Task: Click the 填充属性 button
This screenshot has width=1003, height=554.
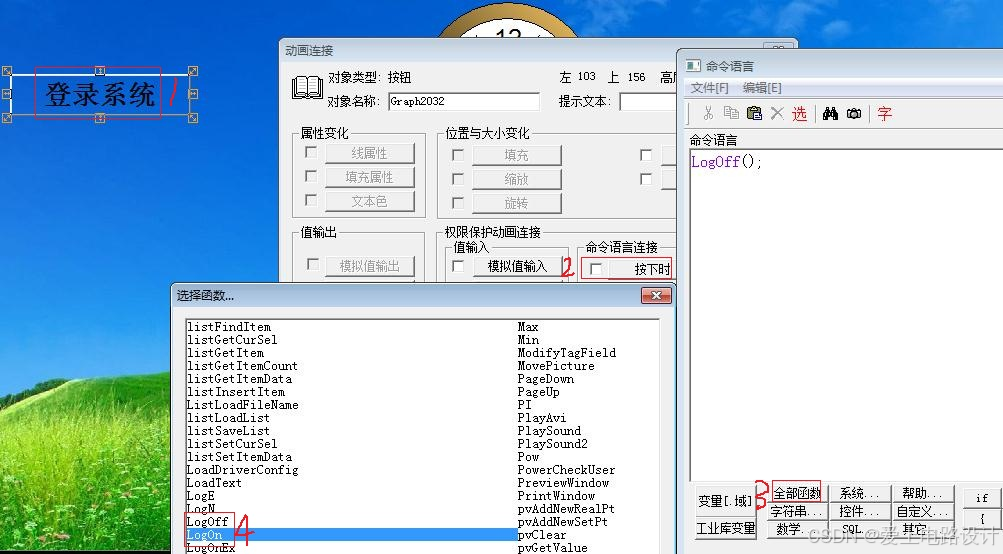Action: point(370,177)
